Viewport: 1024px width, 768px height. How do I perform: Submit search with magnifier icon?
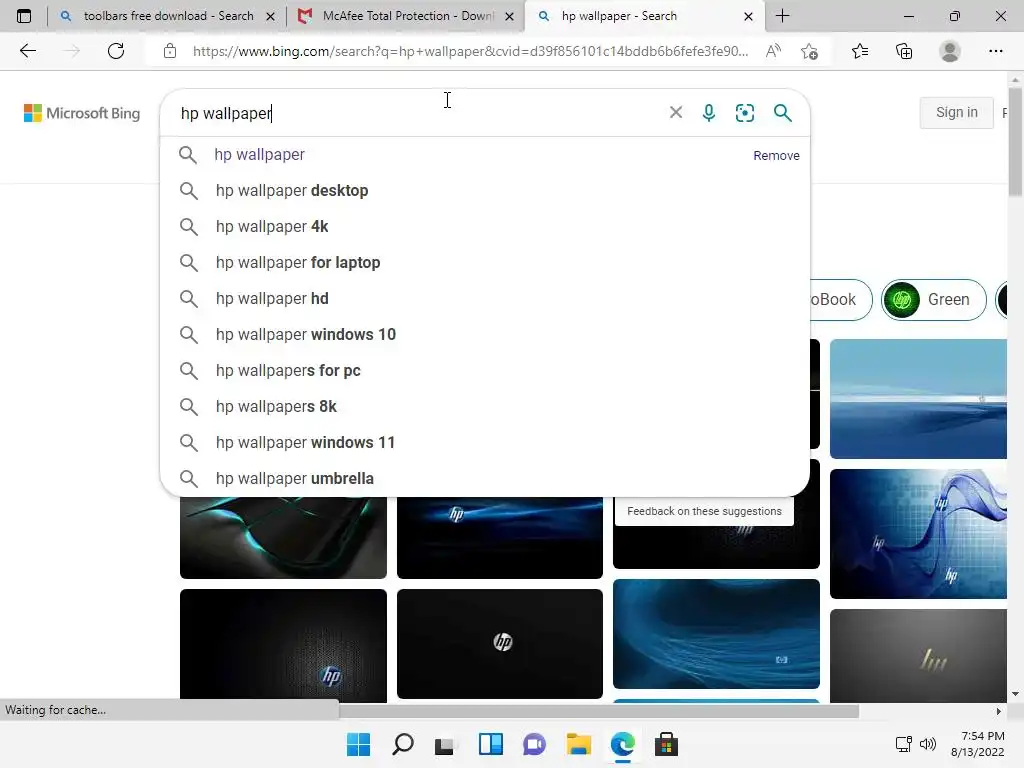782,112
